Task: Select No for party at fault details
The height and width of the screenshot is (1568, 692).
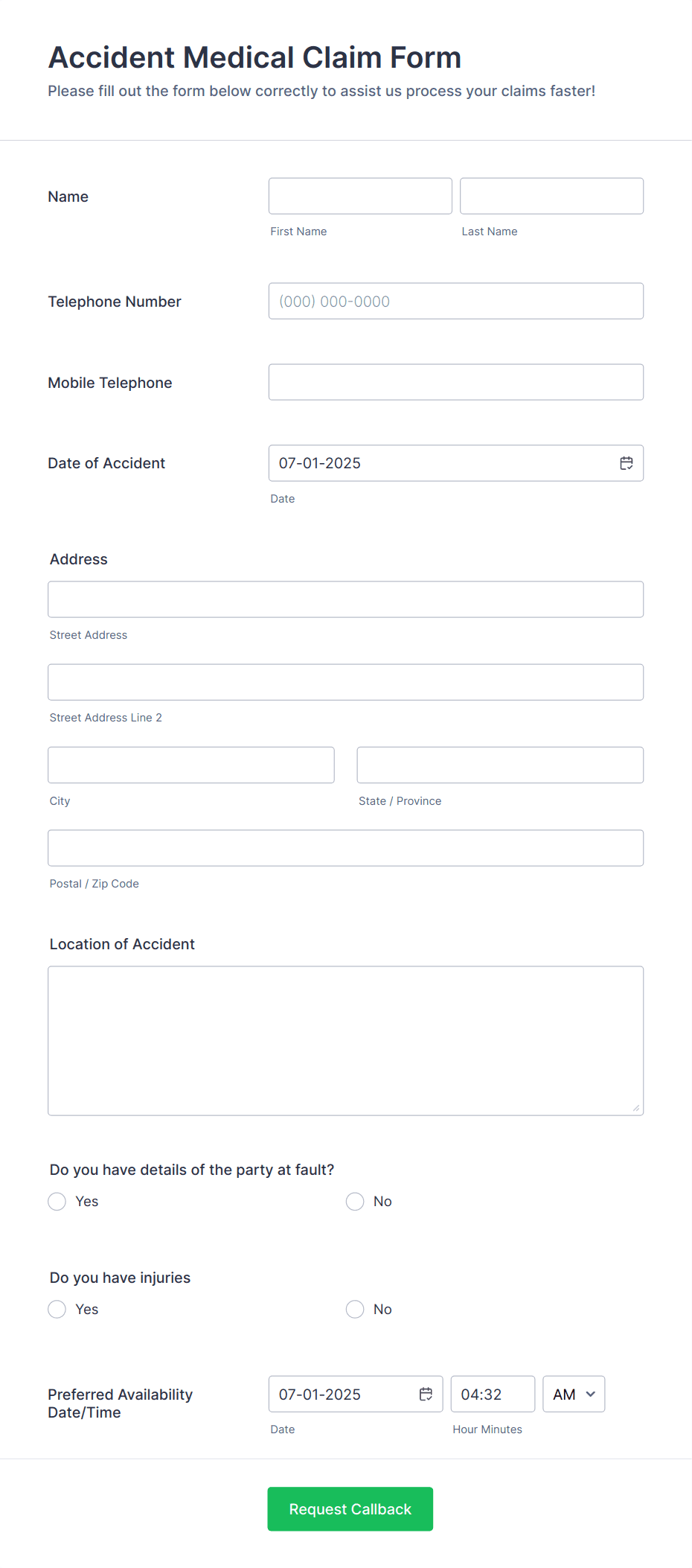Action: click(x=355, y=1201)
